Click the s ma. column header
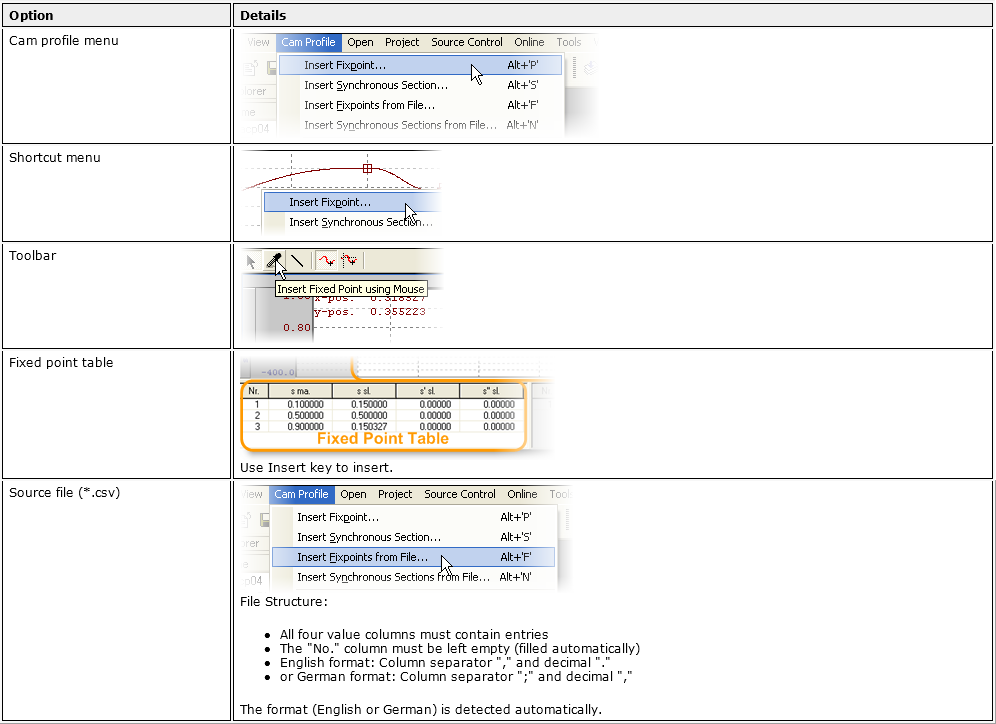 click(x=300, y=391)
